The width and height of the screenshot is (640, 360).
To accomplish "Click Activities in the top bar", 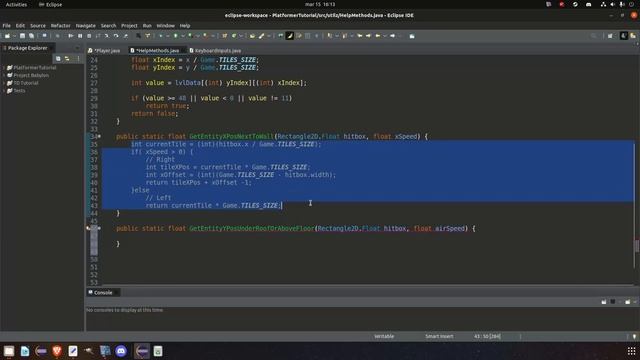I will [16, 4].
